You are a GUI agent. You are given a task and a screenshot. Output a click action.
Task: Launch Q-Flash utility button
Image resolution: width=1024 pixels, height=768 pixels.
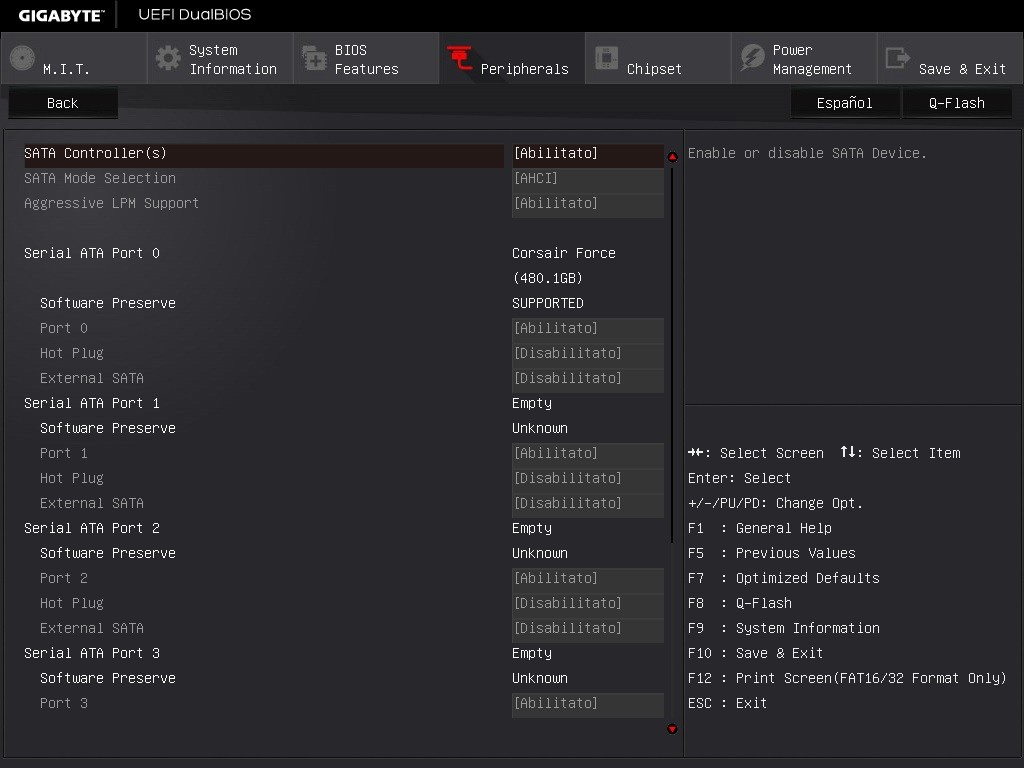956,103
